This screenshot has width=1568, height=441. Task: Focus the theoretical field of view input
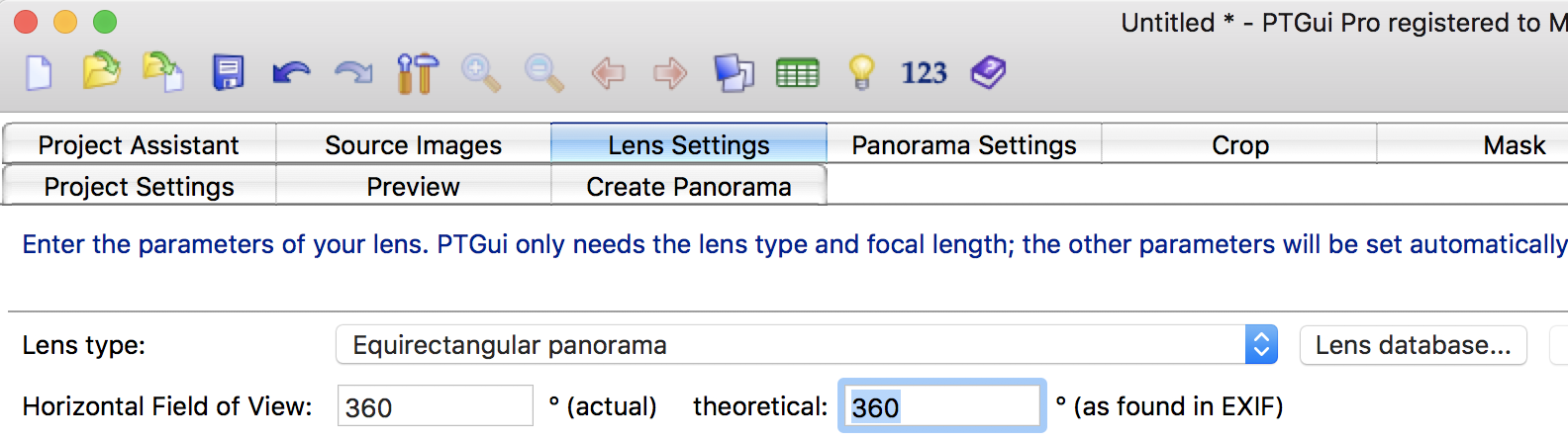(x=942, y=406)
